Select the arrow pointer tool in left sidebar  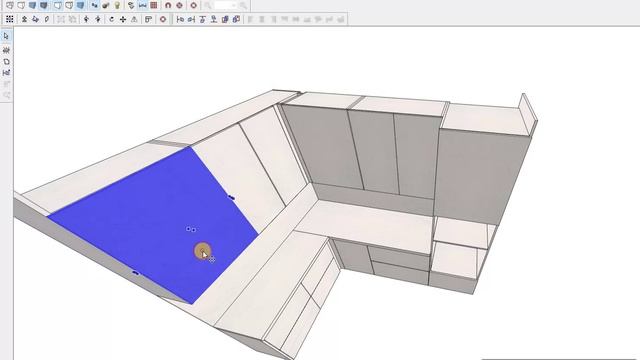pos(6,36)
